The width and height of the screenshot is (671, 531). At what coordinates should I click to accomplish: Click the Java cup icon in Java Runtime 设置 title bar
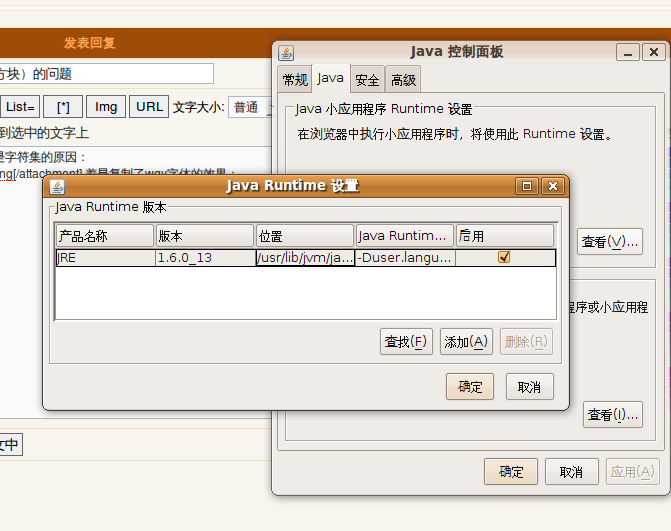tap(57, 187)
